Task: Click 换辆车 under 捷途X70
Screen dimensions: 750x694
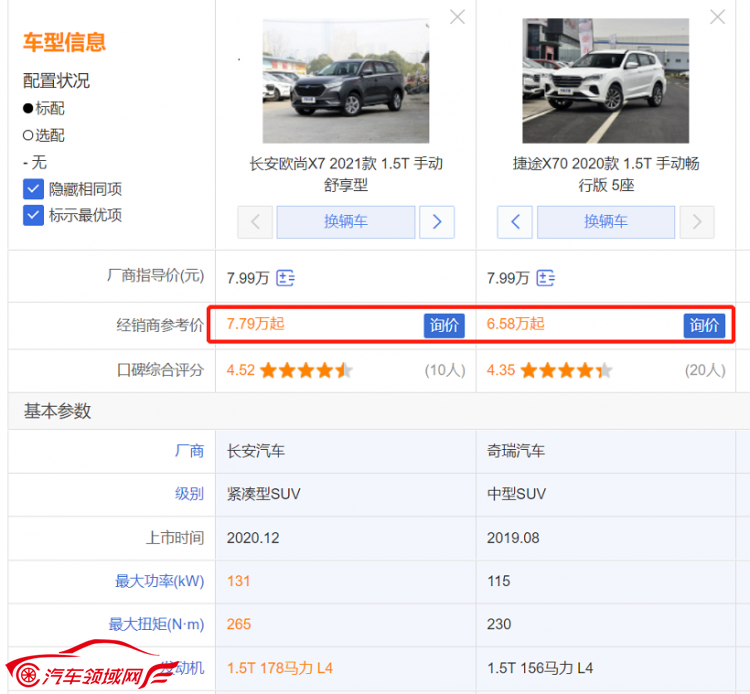Action: [x=606, y=222]
